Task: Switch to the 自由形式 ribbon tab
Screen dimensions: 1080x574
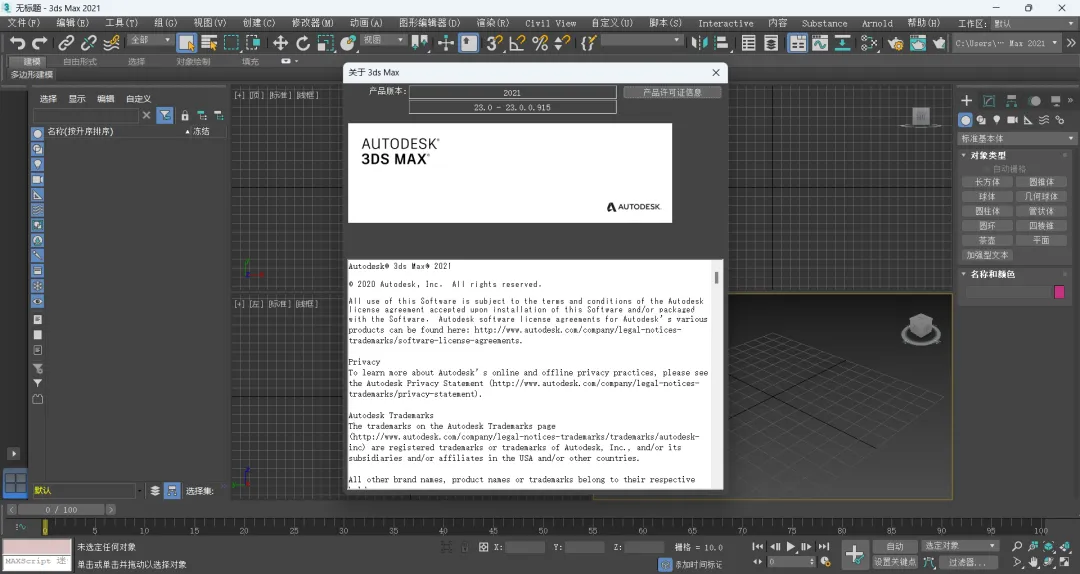Action: pos(80,61)
